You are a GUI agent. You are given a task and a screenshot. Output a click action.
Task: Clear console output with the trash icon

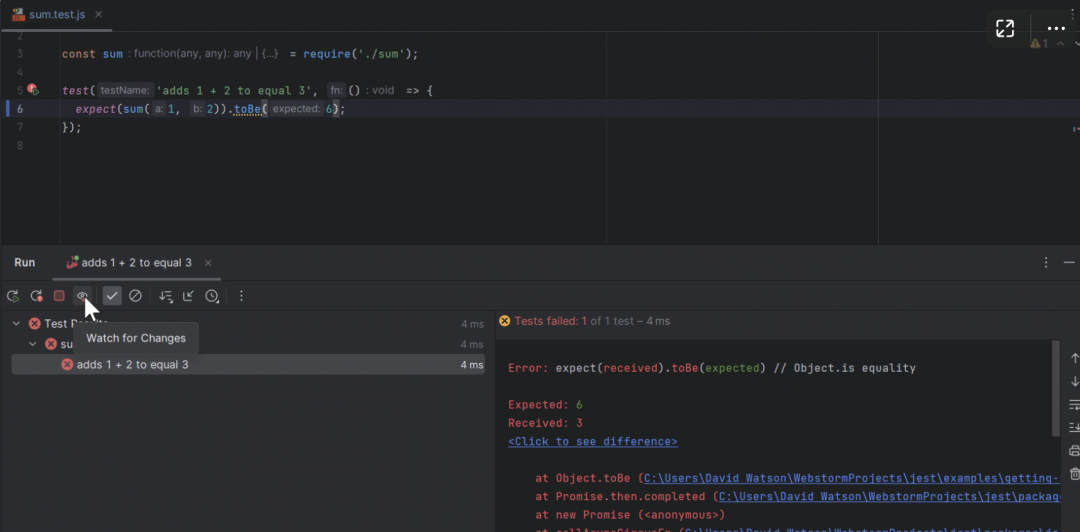(1074, 473)
